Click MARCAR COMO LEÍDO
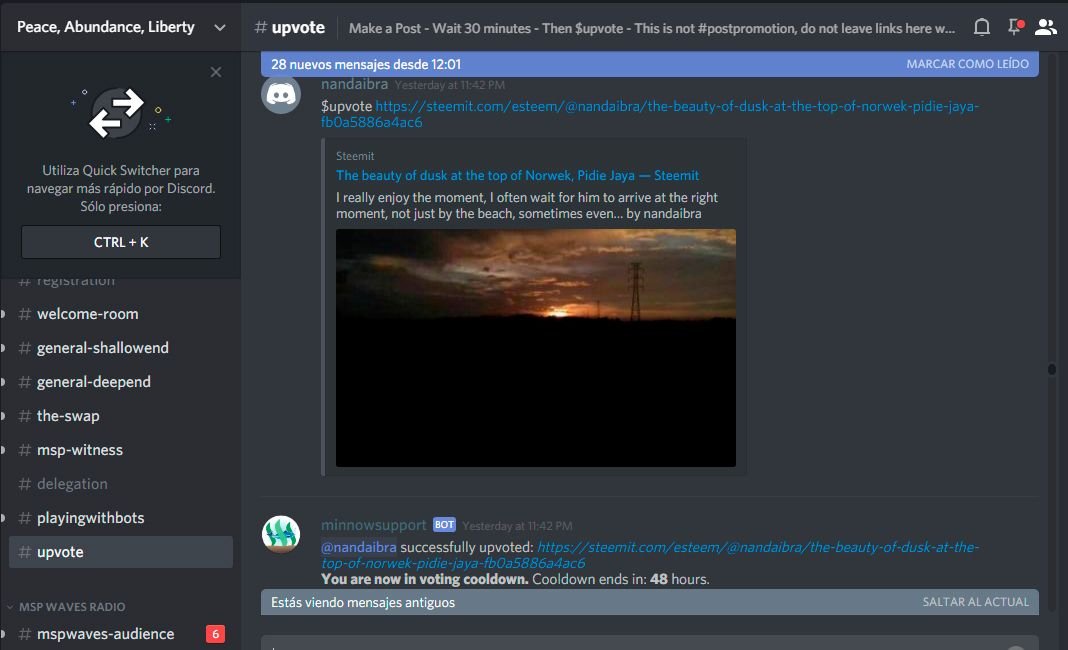 (x=967, y=64)
